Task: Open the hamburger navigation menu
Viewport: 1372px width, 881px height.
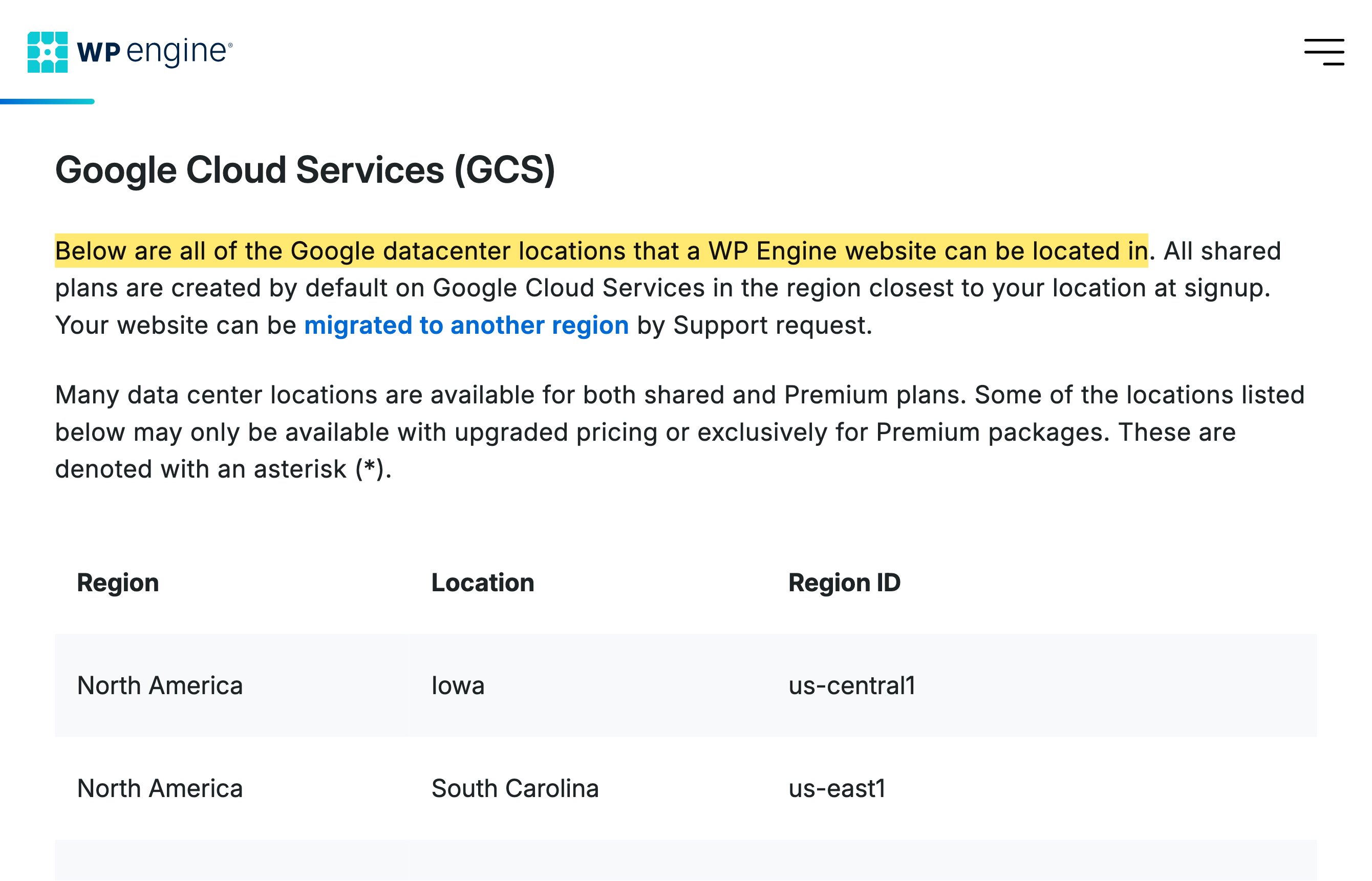Action: click(1323, 52)
